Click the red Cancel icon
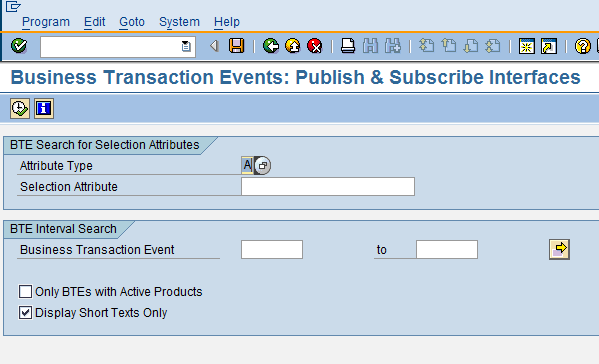 [x=315, y=46]
